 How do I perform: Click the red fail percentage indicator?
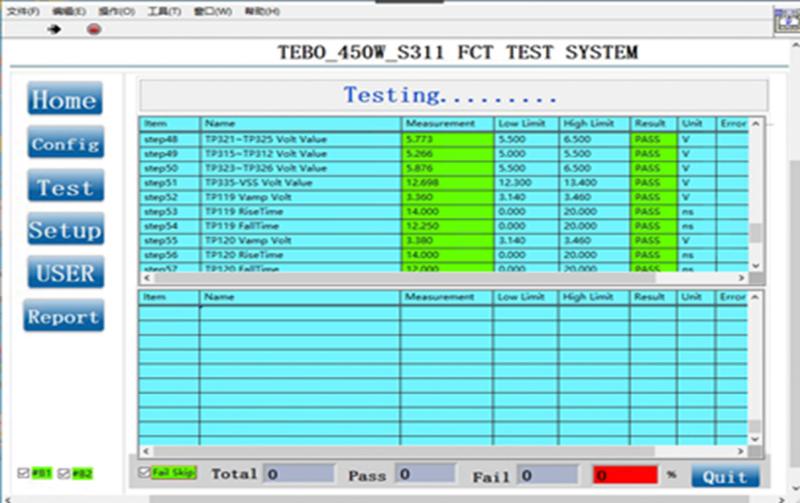pyautogui.click(x=625, y=475)
